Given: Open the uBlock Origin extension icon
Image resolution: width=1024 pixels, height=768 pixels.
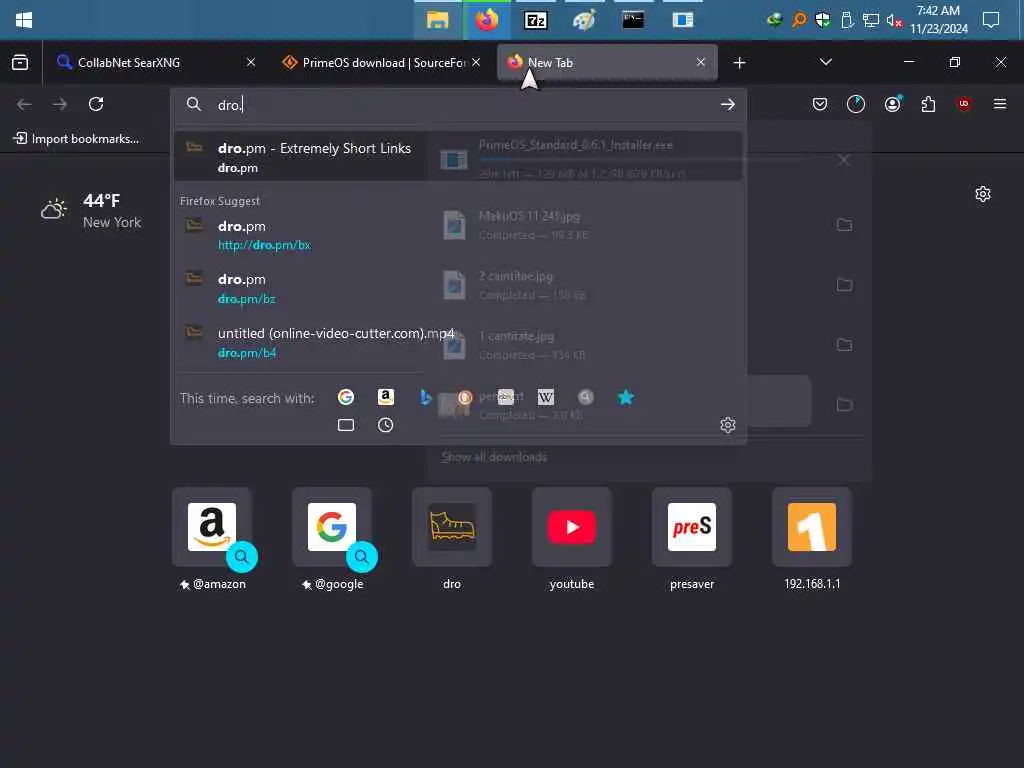Looking at the screenshot, I should (x=964, y=104).
